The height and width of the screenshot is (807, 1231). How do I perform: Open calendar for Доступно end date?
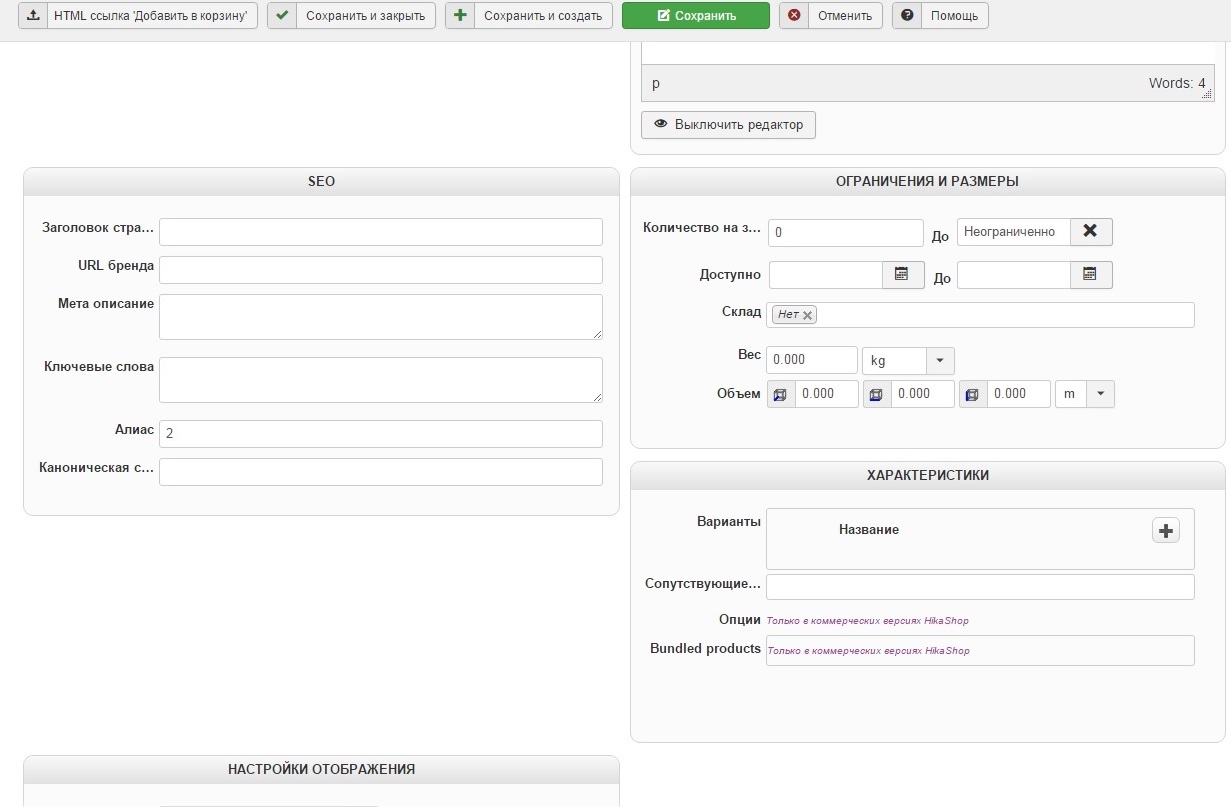click(x=1091, y=275)
